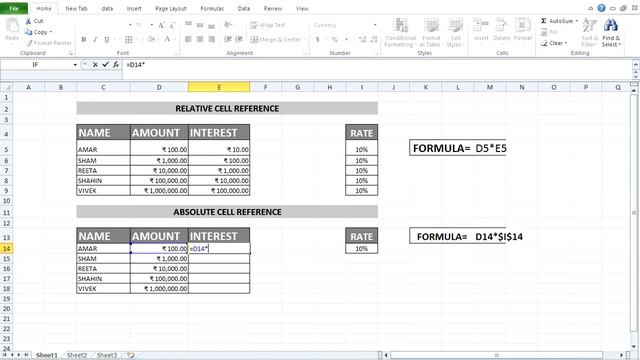Click the Fill button in Editing
Viewport: 640px width, 360px height.
[550, 32]
